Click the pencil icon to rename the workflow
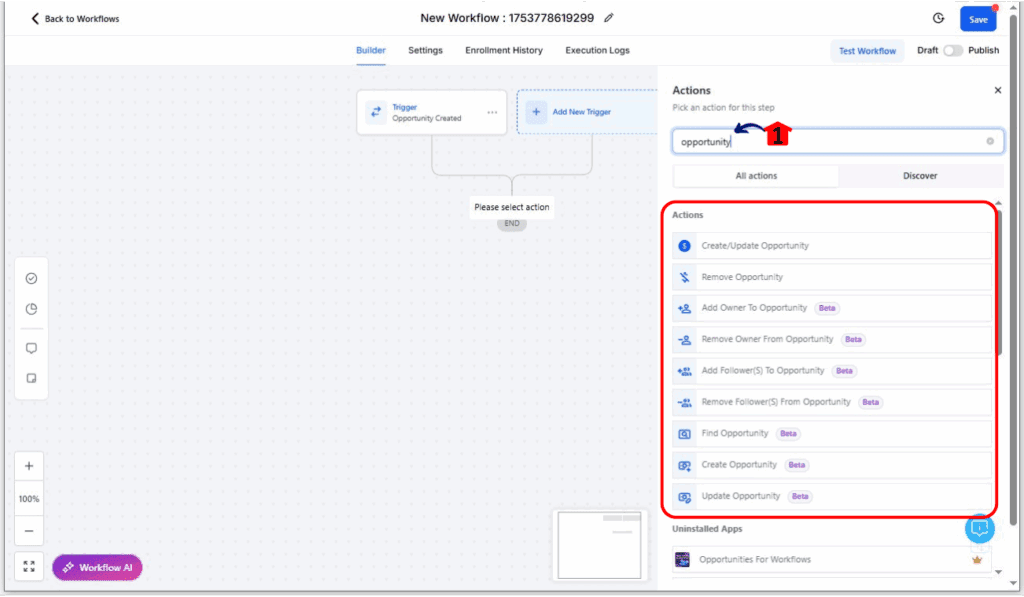Screen dimensions: 1024x597 609,17
